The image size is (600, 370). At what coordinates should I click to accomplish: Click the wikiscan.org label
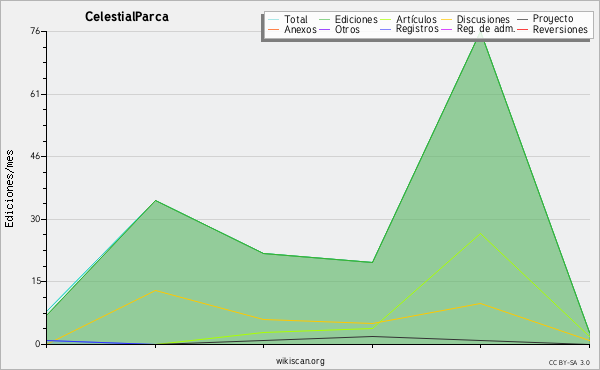[x=300, y=360]
